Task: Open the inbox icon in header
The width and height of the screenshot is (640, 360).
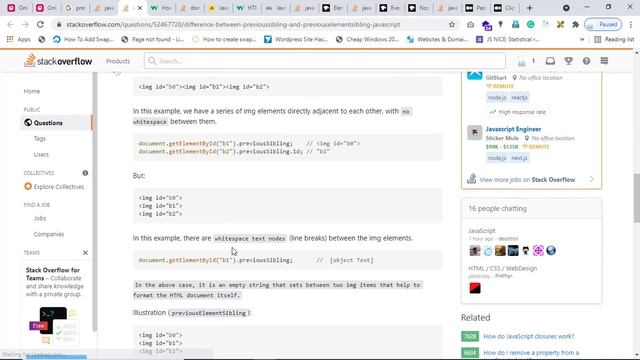Action: click(550, 61)
